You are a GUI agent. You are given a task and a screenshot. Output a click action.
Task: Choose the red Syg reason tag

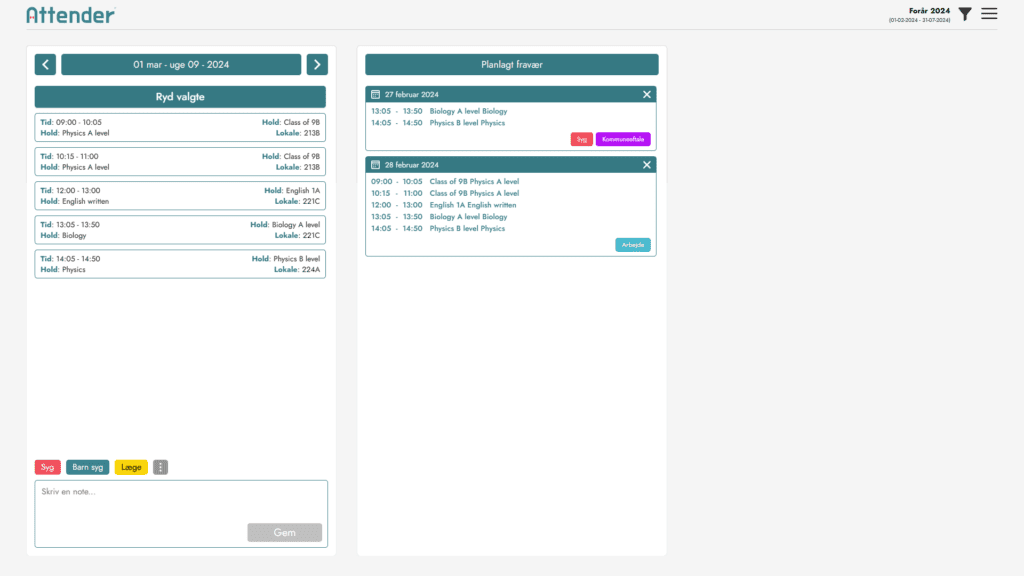click(x=48, y=467)
